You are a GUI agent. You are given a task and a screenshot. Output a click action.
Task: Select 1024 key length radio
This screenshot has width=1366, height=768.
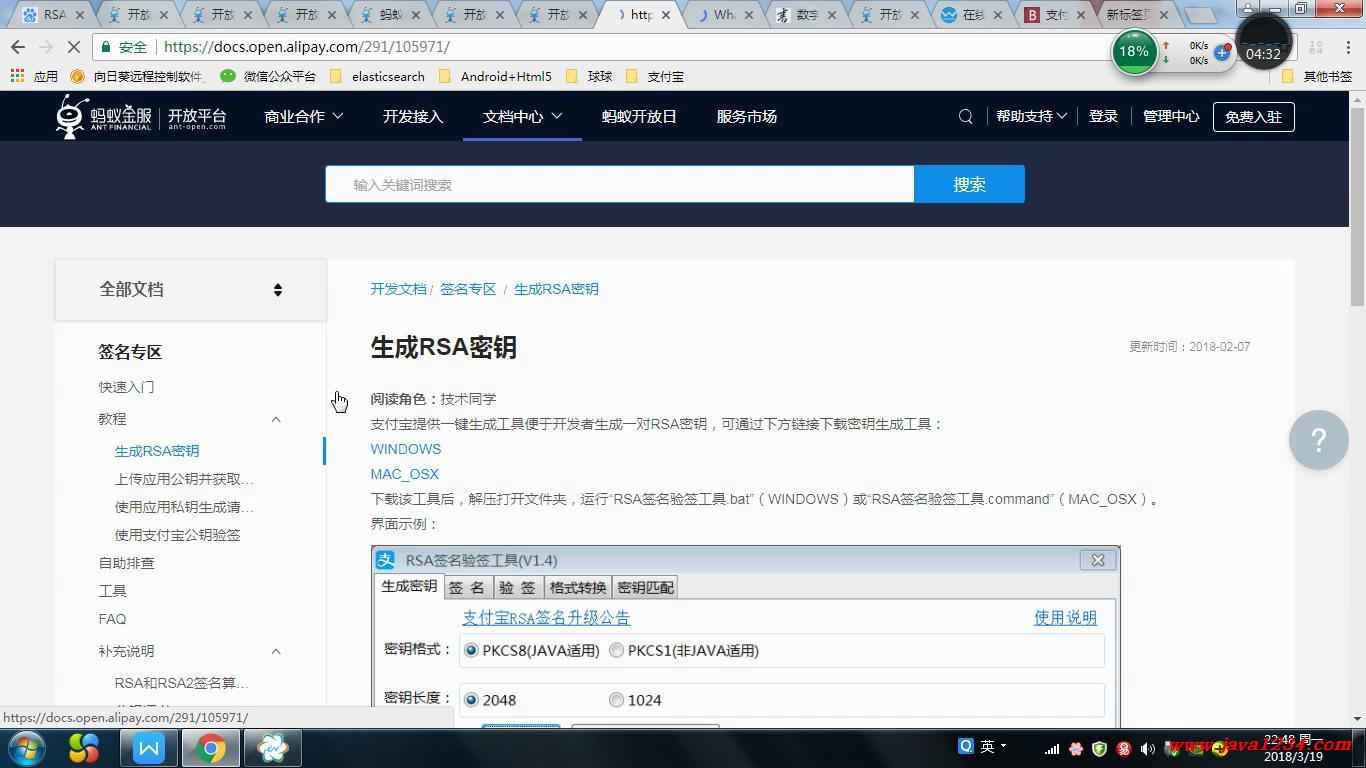[x=616, y=700]
